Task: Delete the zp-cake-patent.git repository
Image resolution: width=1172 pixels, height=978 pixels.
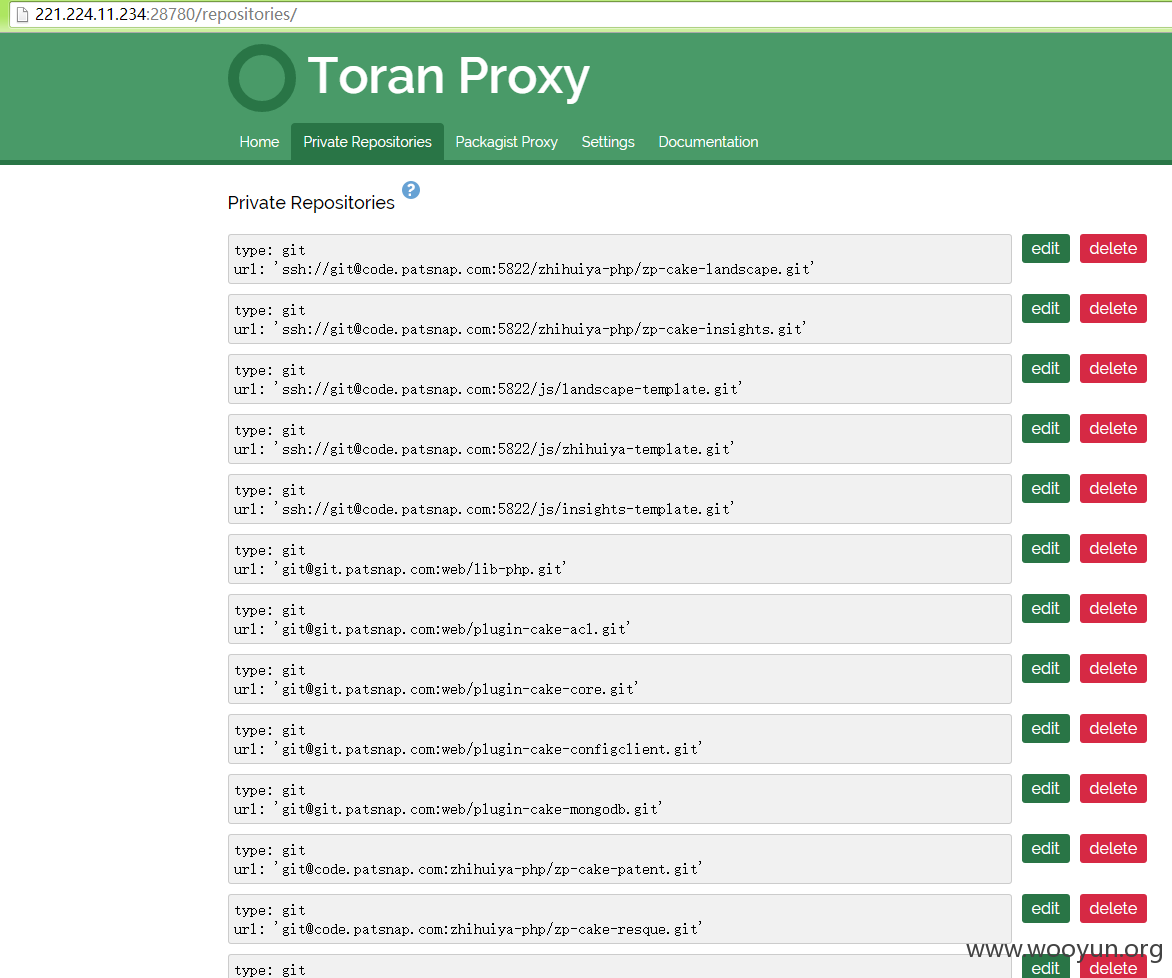Action: [1113, 849]
